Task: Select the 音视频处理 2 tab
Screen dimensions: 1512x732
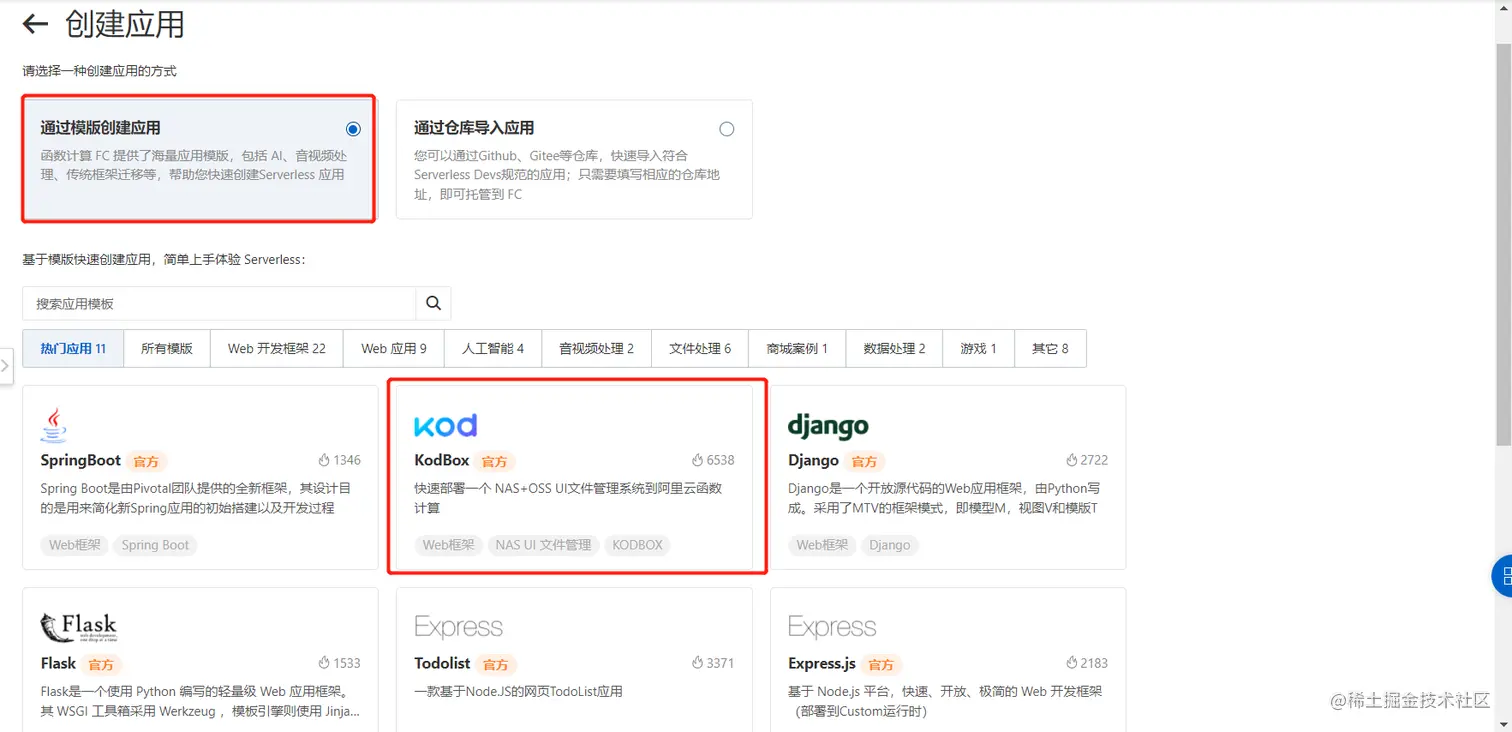Action: point(597,348)
